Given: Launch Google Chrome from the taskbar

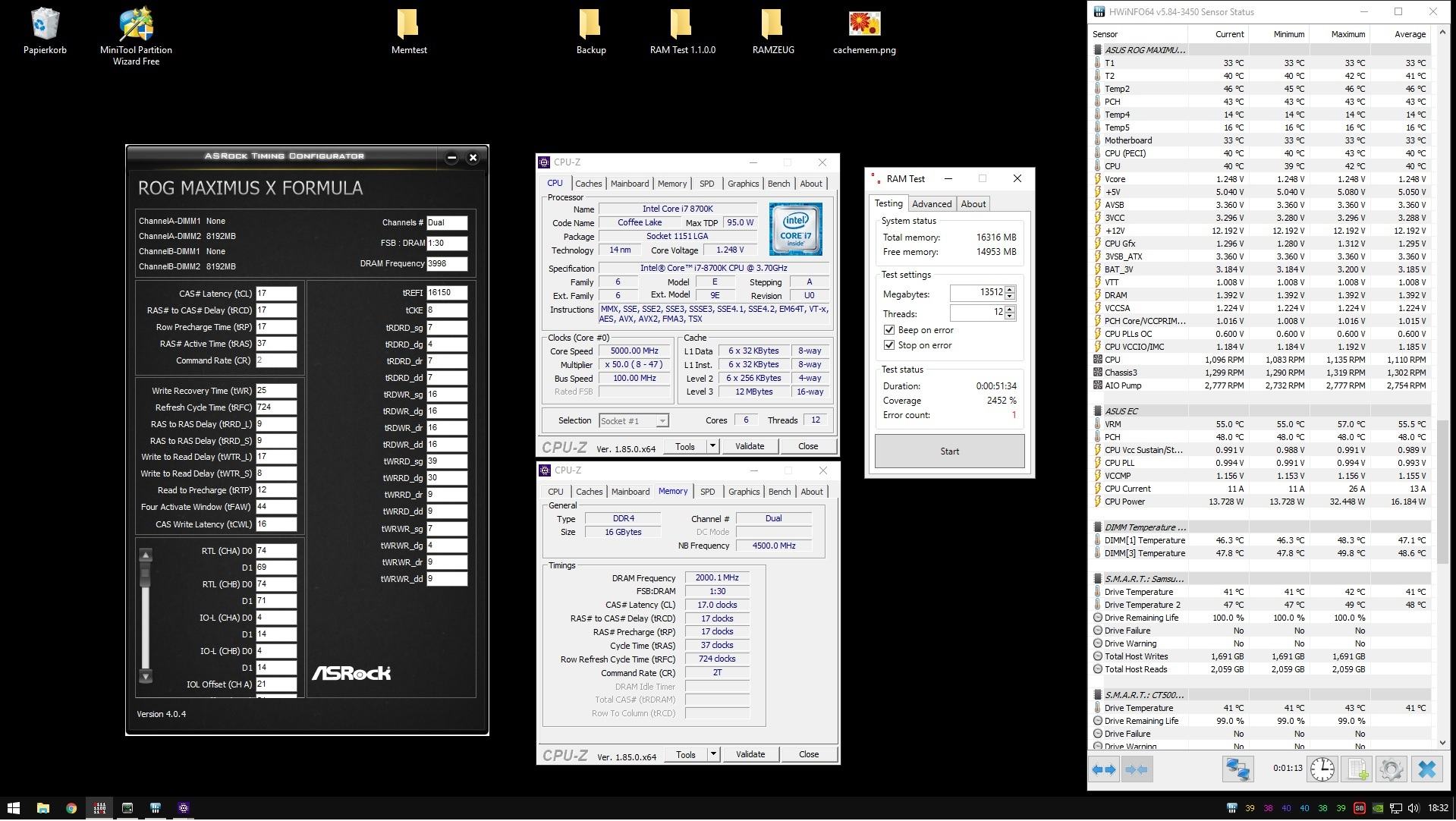Looking at the screenshot, I should 71,808.
